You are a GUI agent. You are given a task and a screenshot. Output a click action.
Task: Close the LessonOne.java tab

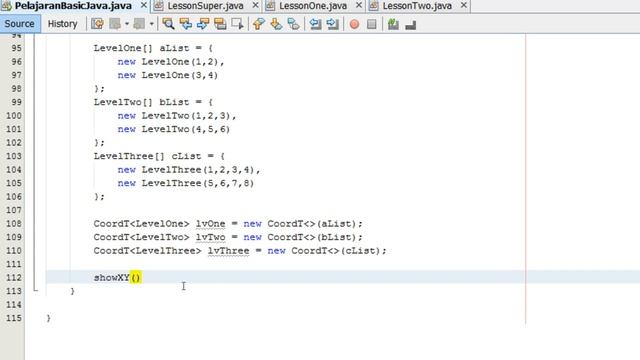pyautogui.click(x=358, y=5)
